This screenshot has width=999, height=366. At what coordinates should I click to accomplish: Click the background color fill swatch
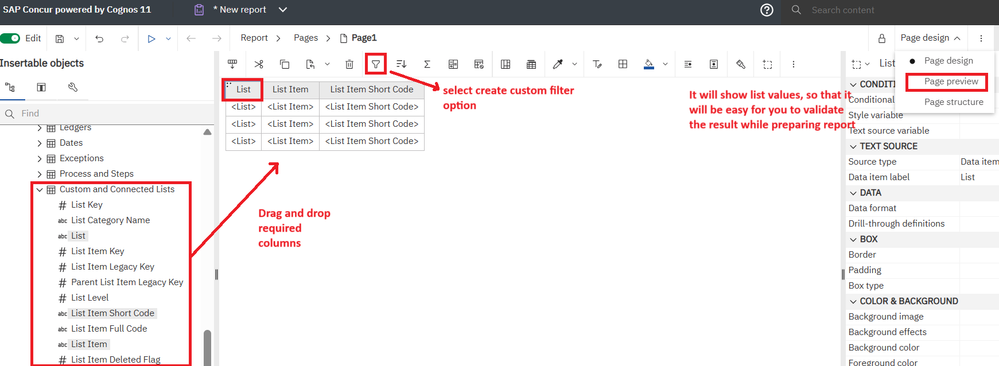point(649,64)
